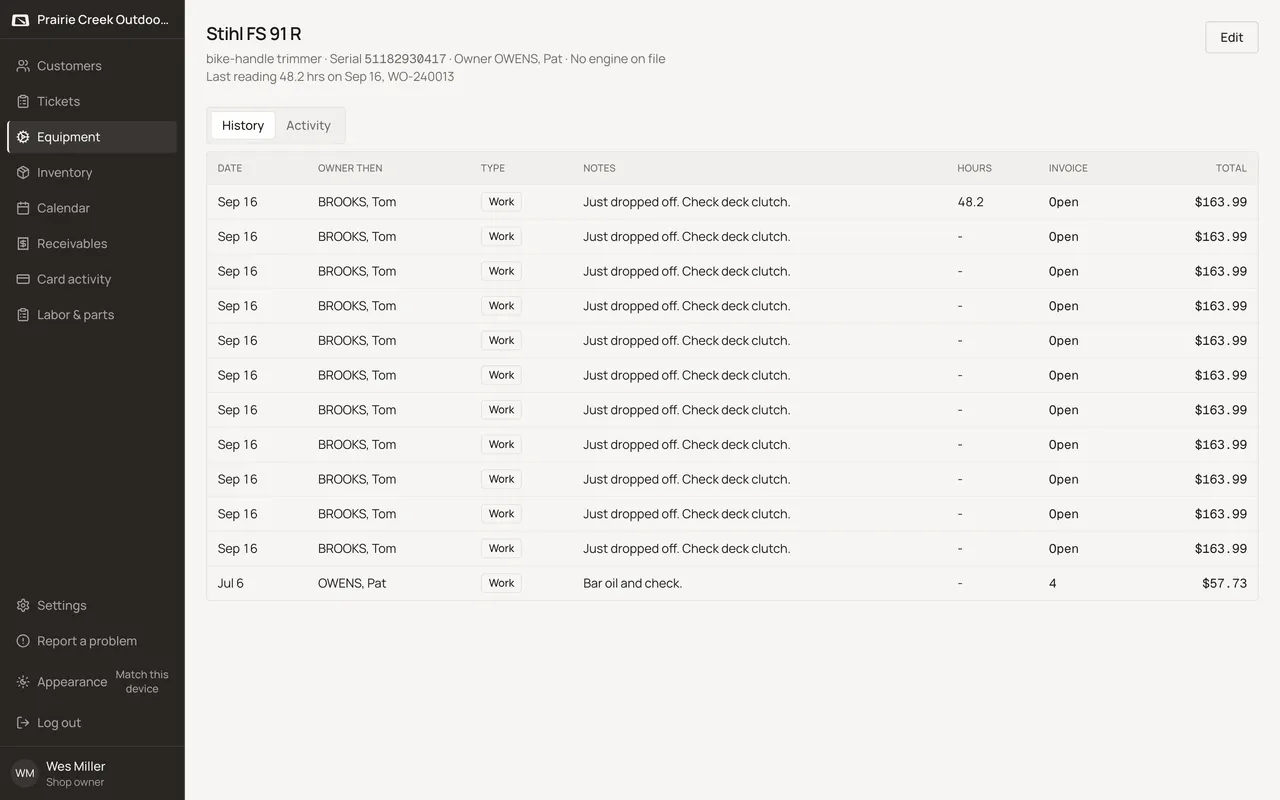This screenshot has width=1280, height=800.
Task: Click the Jul 6 date cell
Action: (x=231, y=583)
